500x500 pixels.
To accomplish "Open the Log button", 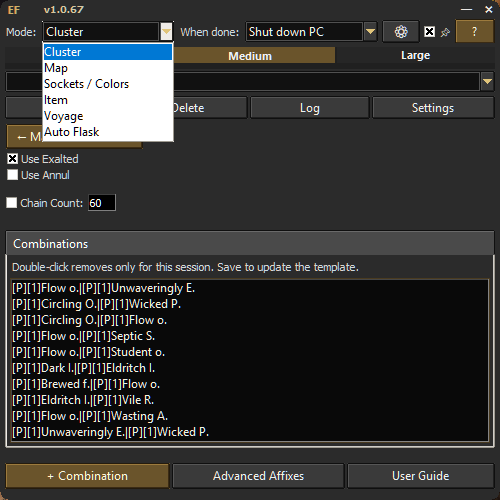I will 310,108.
